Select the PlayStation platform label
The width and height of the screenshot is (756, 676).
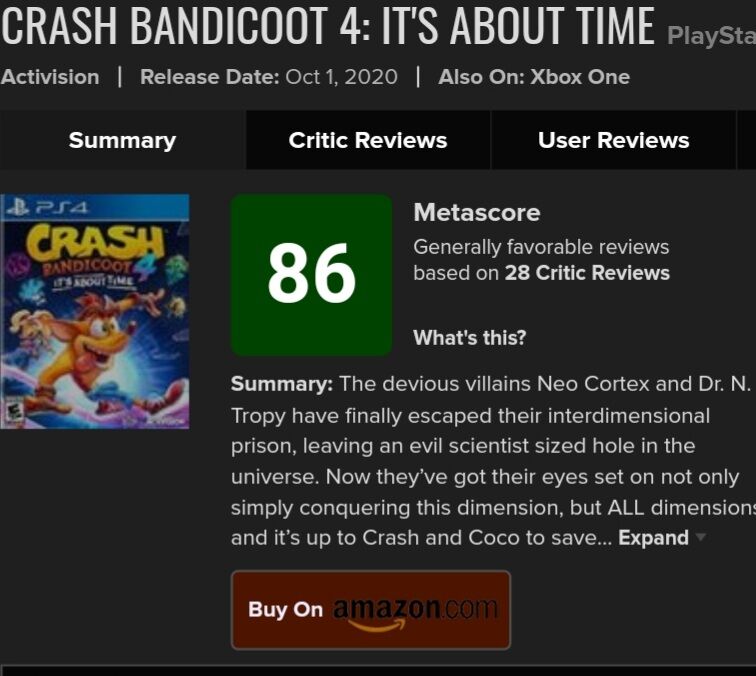click(x=710, y=37)
